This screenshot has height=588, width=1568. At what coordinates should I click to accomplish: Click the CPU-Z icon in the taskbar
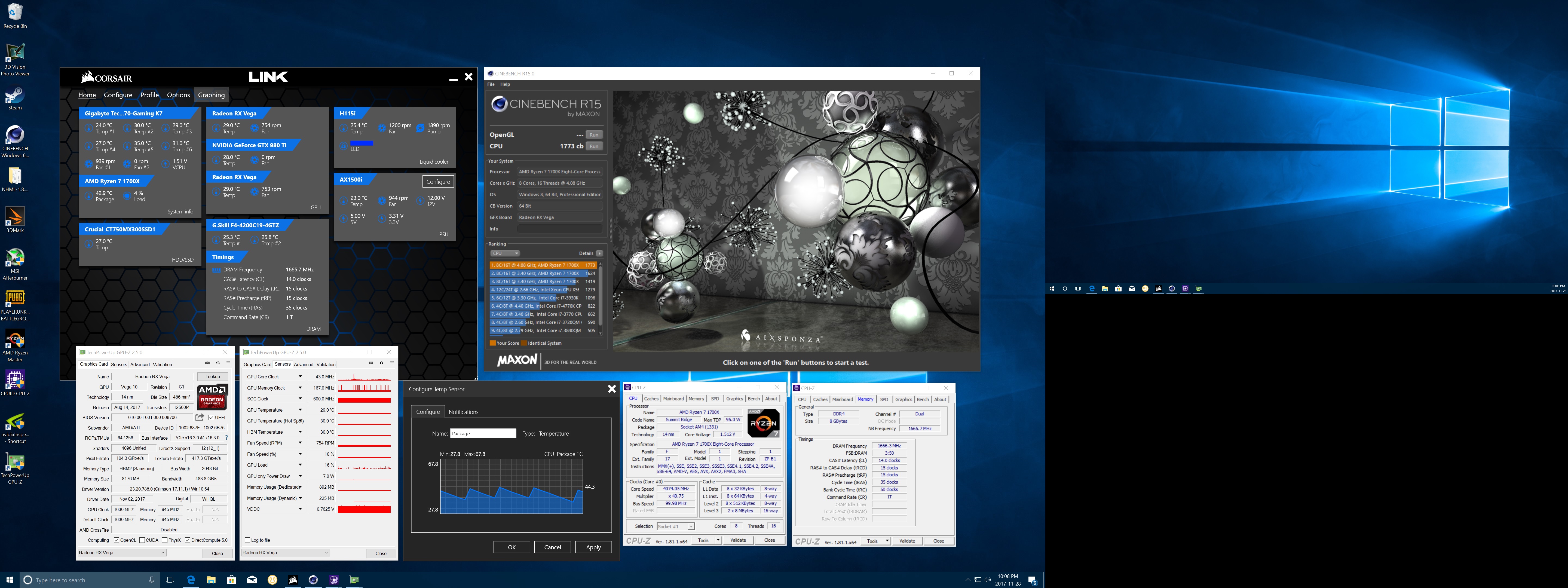click(x=333, y=580)
